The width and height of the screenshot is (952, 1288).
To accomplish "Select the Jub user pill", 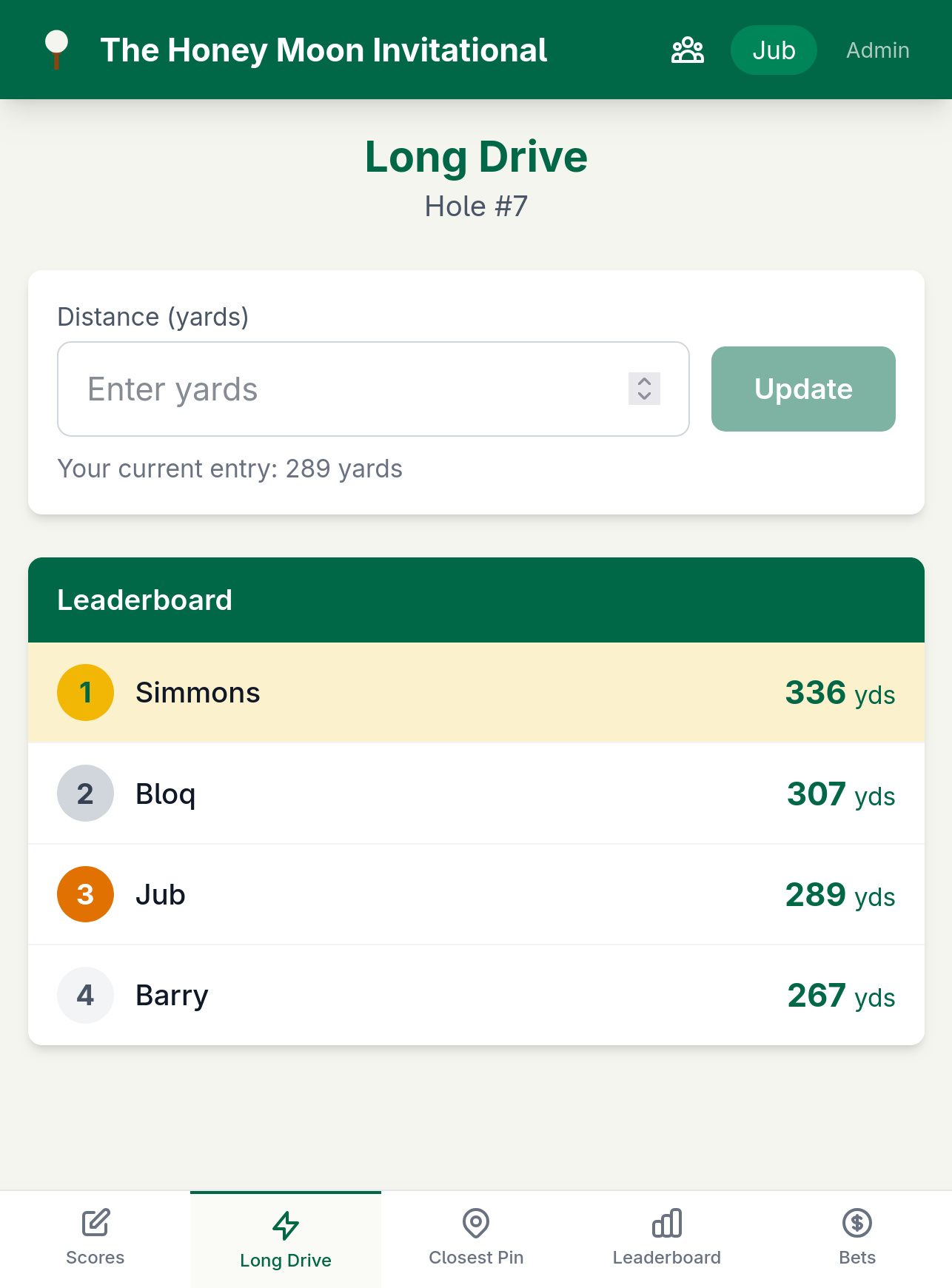I will pos(774,50).
